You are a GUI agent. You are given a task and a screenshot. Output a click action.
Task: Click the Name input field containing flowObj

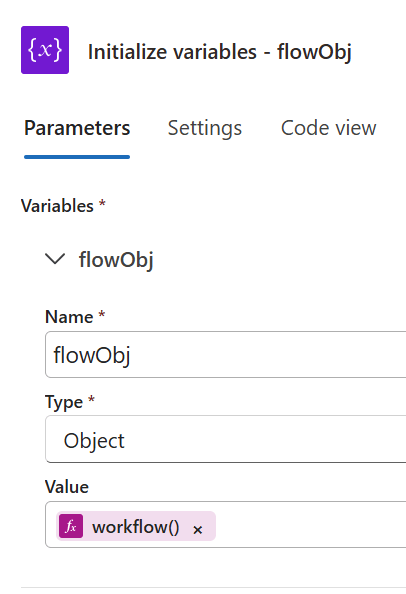tap(226, 354)
